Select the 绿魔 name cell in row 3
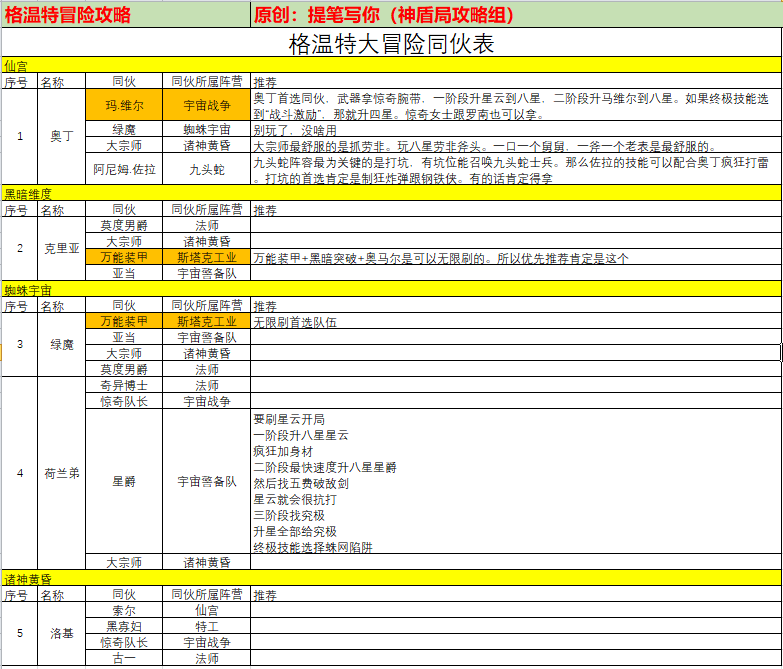 (61, 344)
